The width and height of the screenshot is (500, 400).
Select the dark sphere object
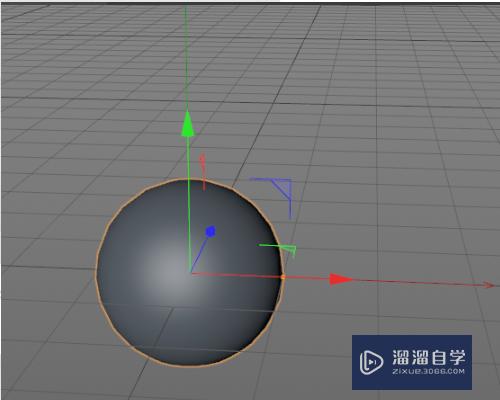click(190, 273)
